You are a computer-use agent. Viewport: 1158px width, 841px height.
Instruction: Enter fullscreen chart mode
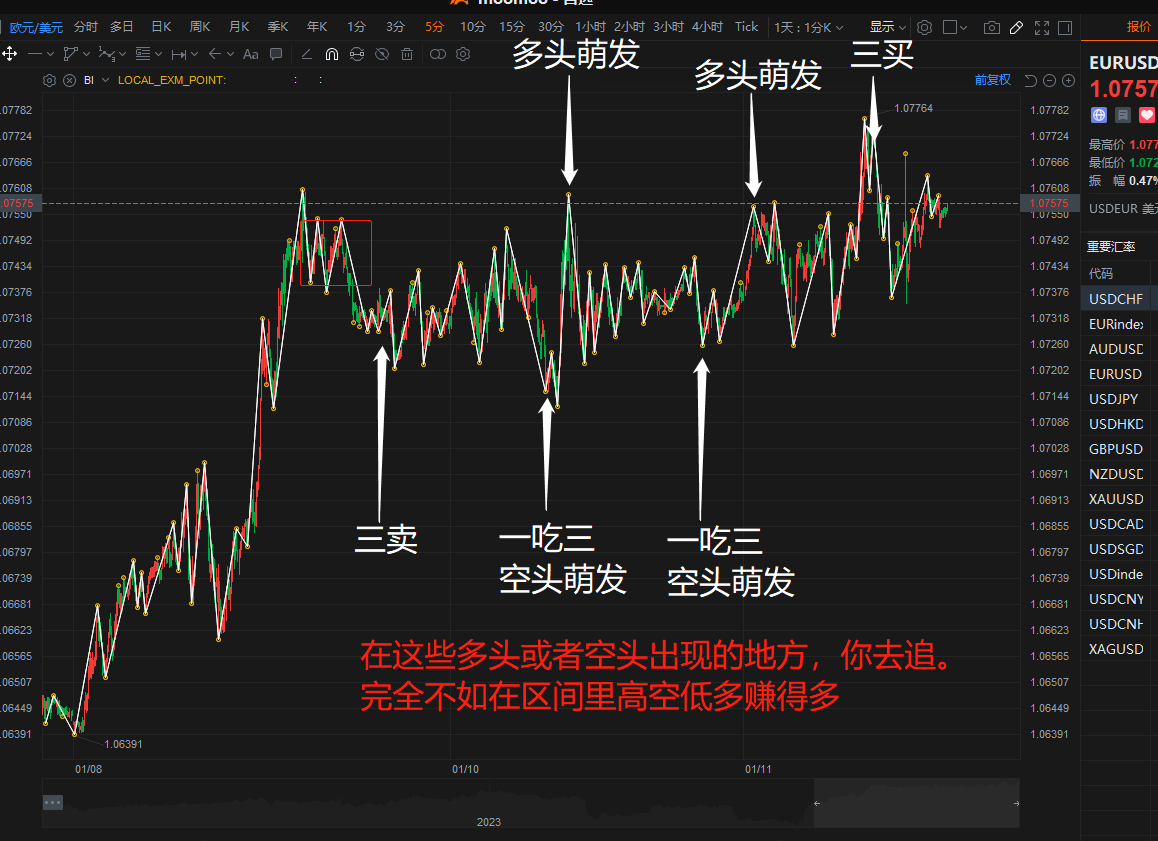click(1041, 27)
